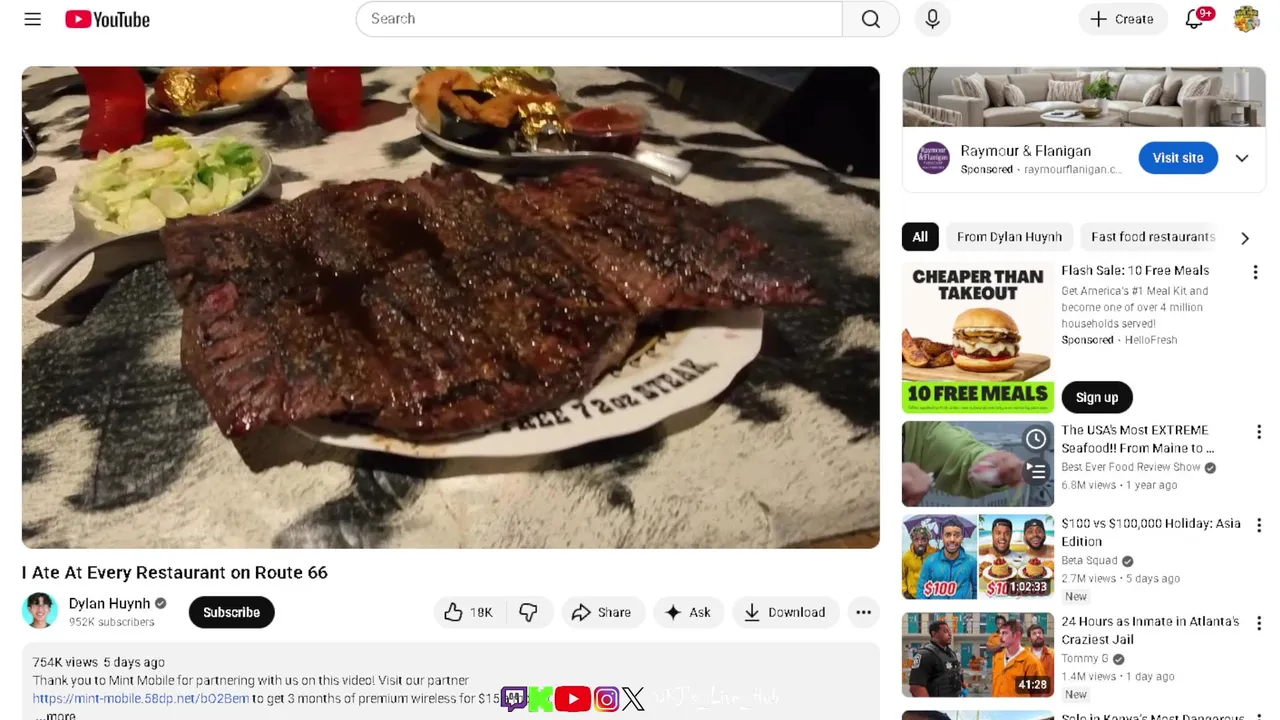Open the $100 vs $100,000 Holiday thumbnail

978,557
